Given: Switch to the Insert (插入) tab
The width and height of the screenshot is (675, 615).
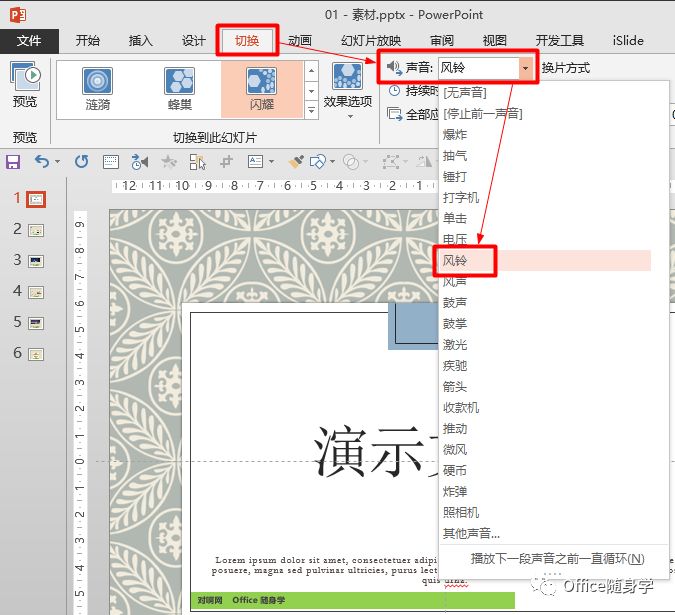Looking at the screenshot, I should point(141,41).
